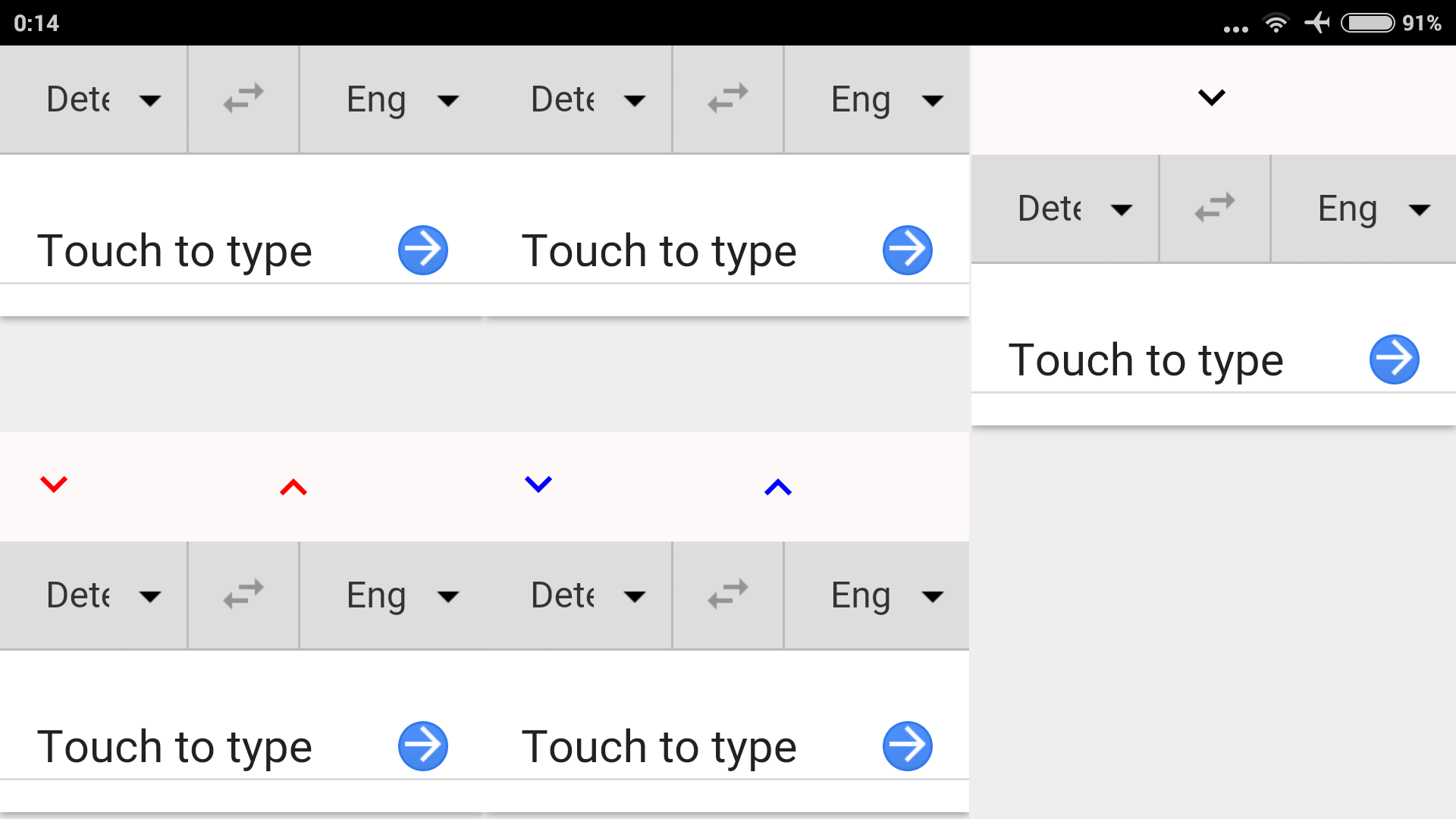Tap the go arrow beside bottom-left Touch to type
Screen dimensions: 1456x819
[x=422, y=745]
